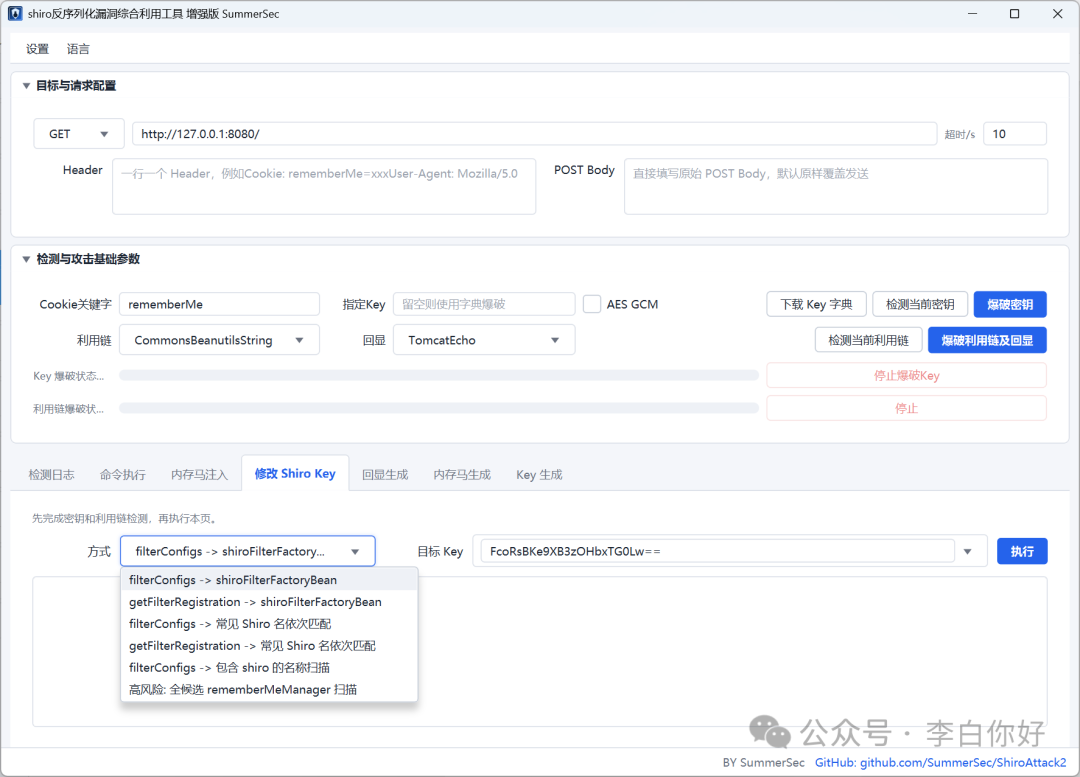Open the 设置 menu
This screenshot has width=1080, height=777.
(x=37, y=49)
